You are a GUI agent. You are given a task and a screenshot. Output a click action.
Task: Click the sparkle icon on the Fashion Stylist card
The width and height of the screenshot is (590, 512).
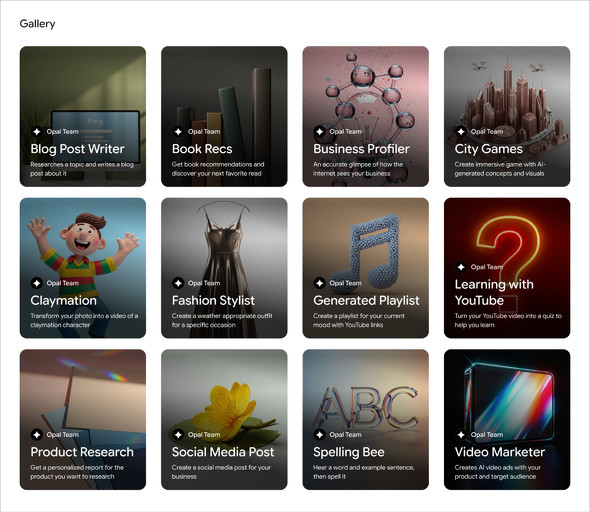pyautogui.click(x=178, y=283)
